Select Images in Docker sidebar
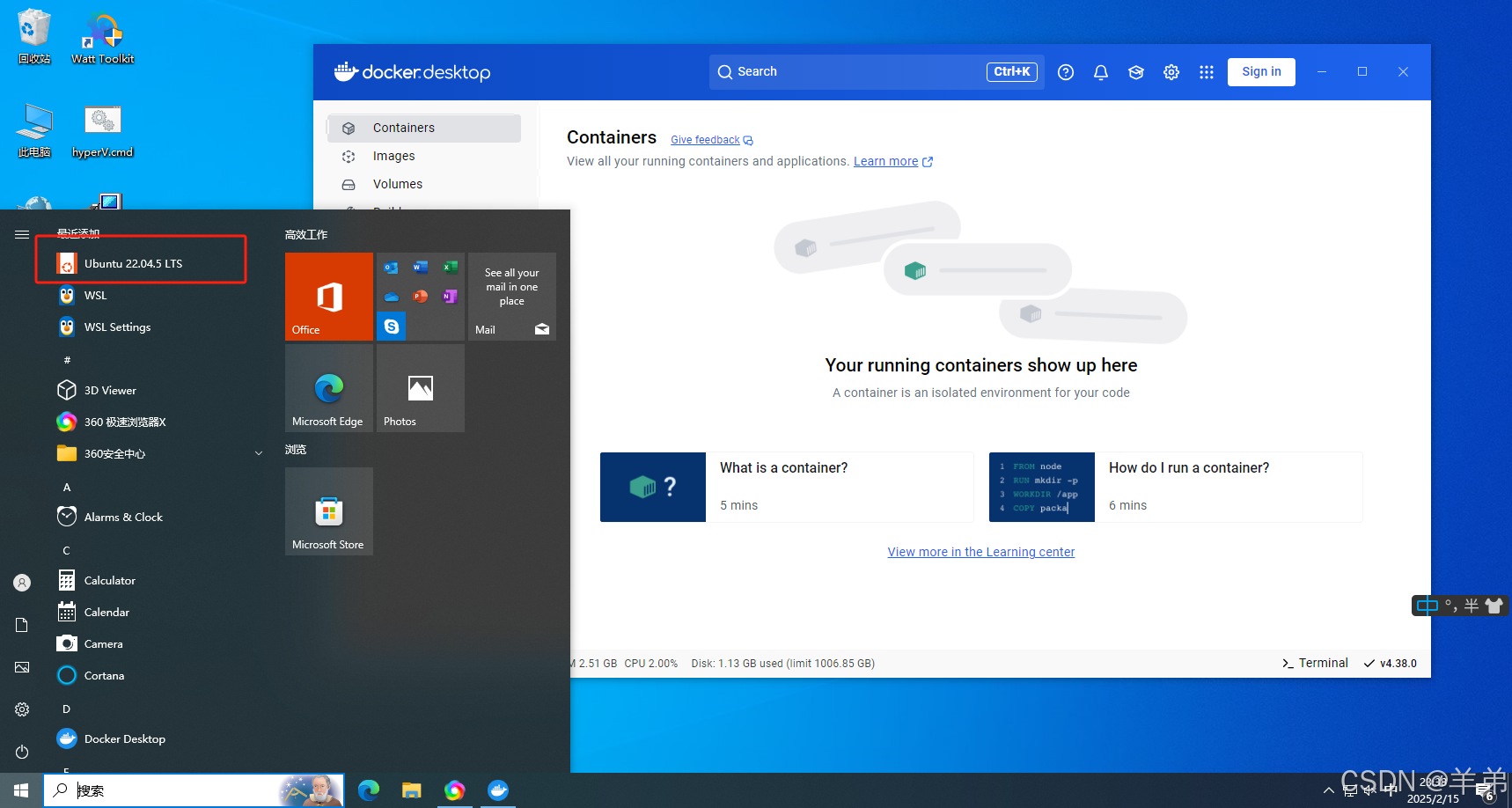 click(x=424, y=156)
